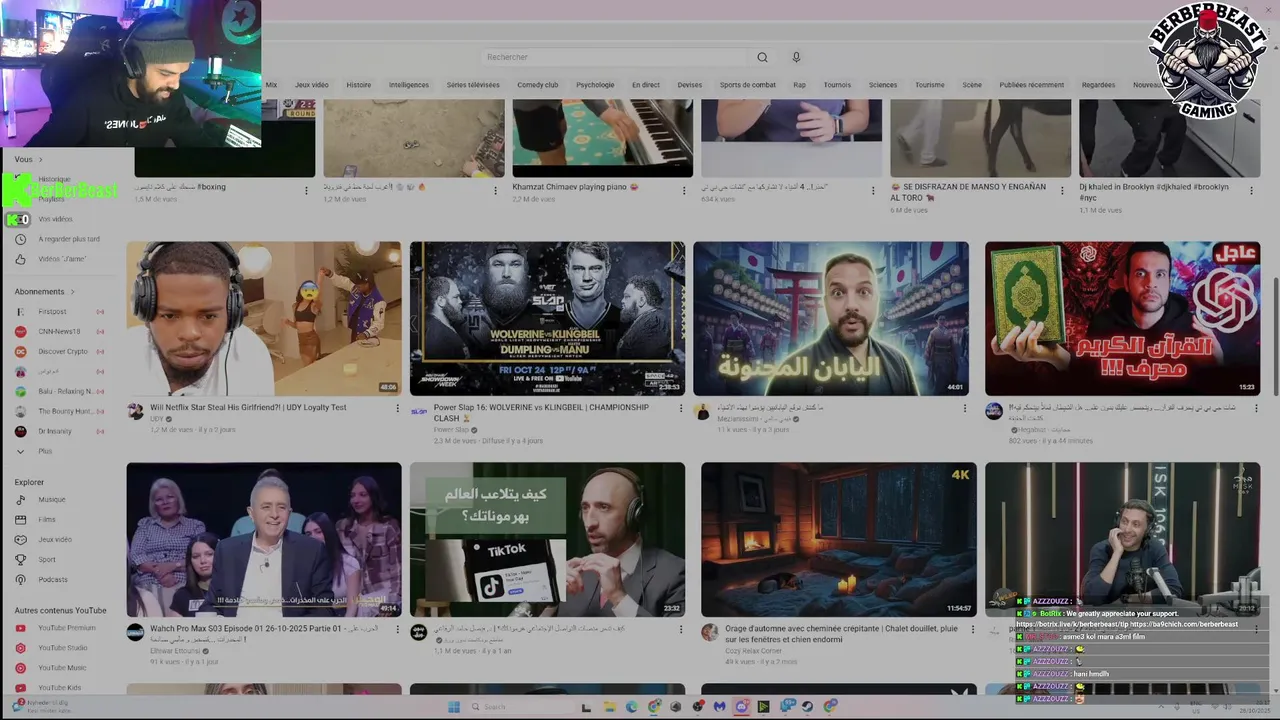Open YouTube Kids
Image resolution: width=1280 pixels, height=720 pixels.
tap(60, 688)
